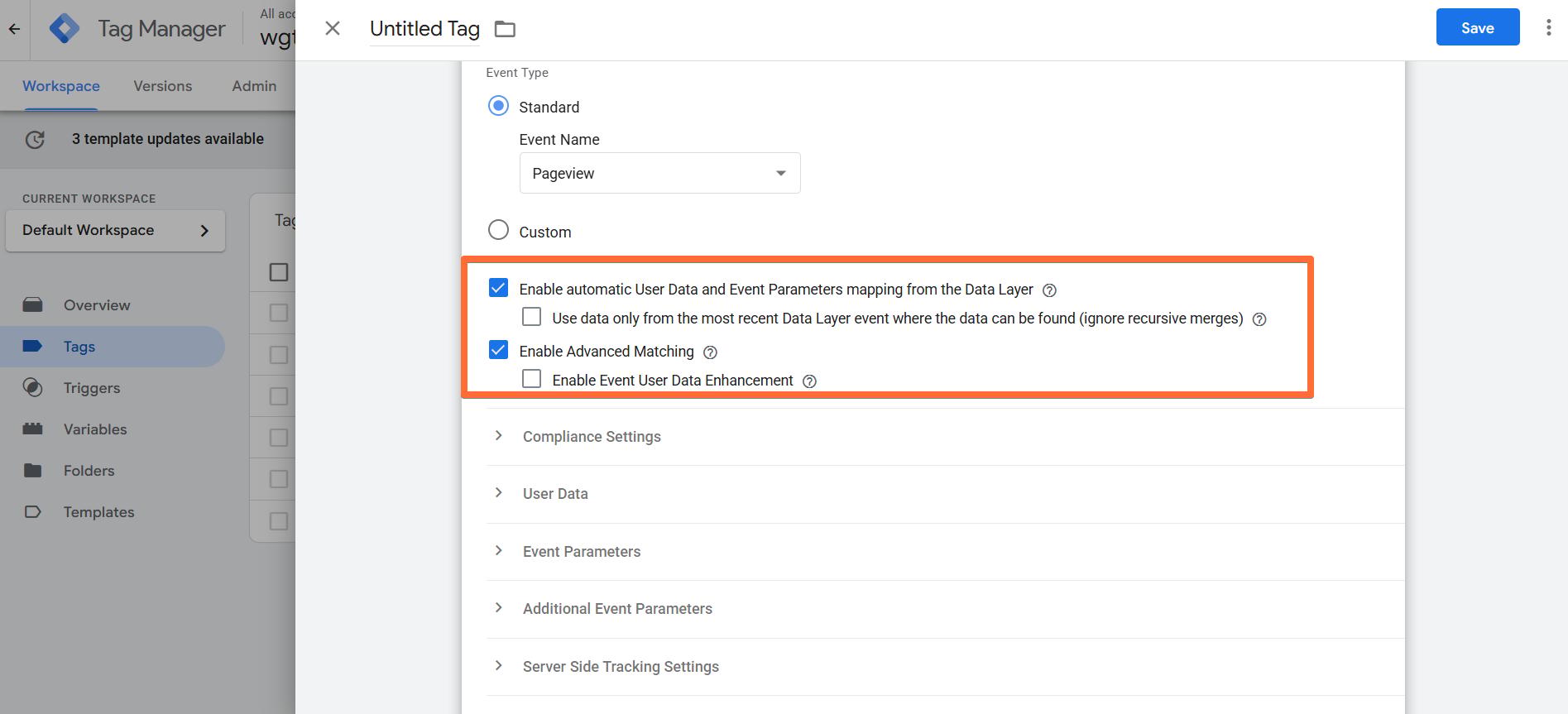
Task: Check Use data only from most recent event
Action: click(531, 317)
